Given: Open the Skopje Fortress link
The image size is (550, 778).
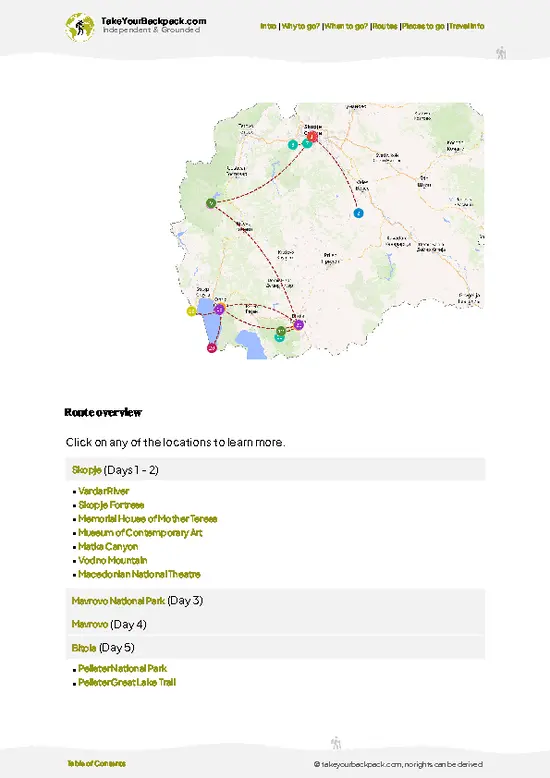Looking at the screenshot, I should pos(111,505).
